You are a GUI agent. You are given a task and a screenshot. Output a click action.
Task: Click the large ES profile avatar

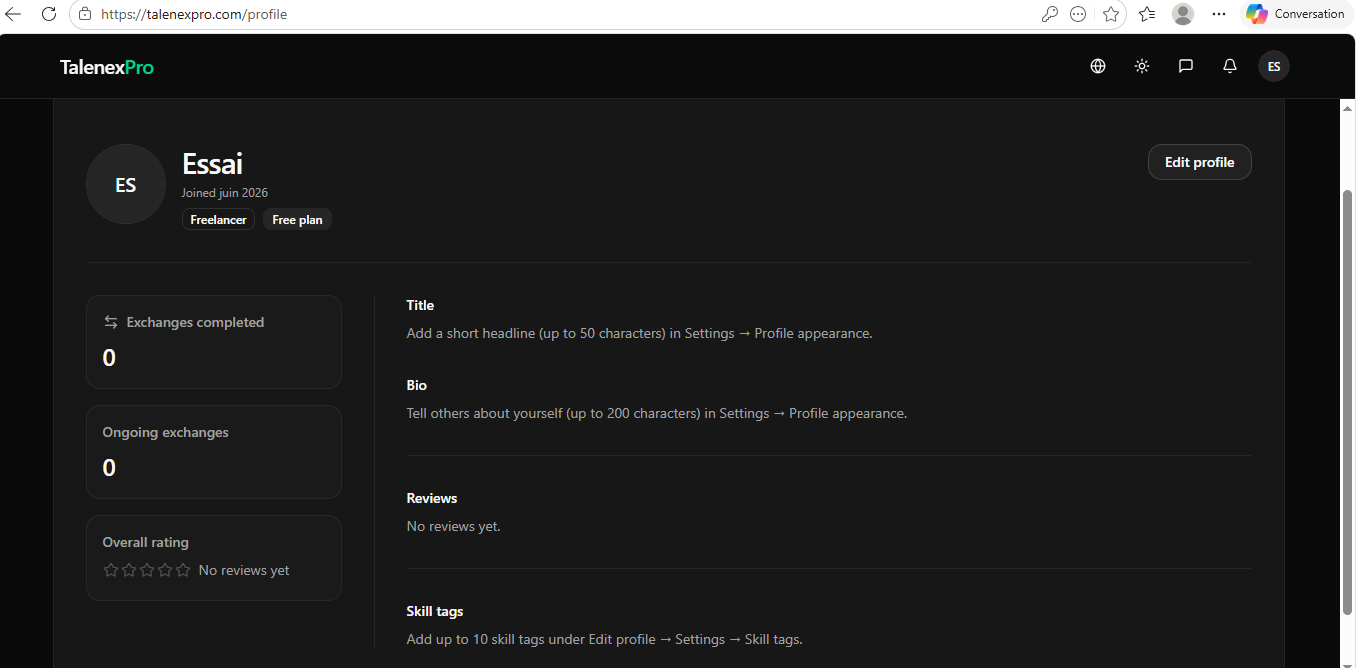[126, 184]
